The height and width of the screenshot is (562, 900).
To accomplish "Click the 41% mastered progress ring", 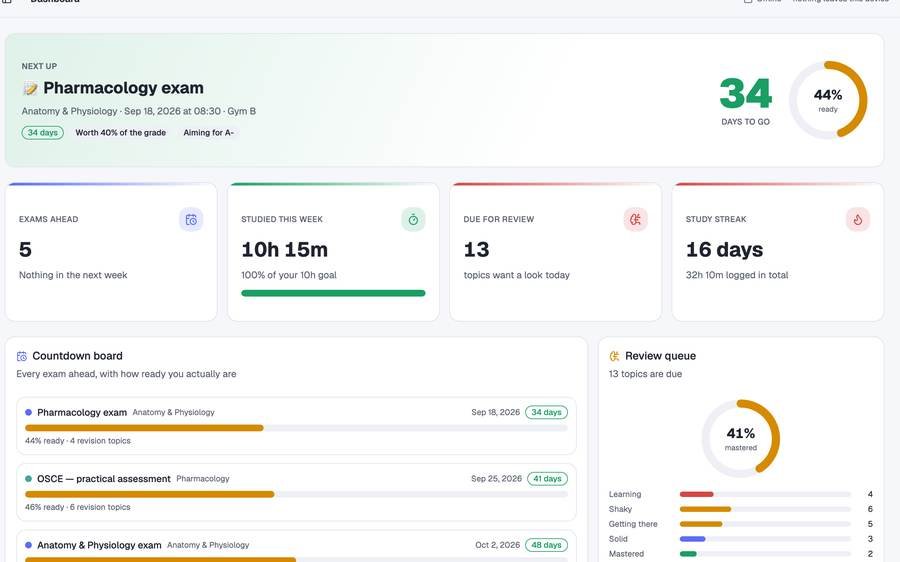I will click(x=740, y=439).
